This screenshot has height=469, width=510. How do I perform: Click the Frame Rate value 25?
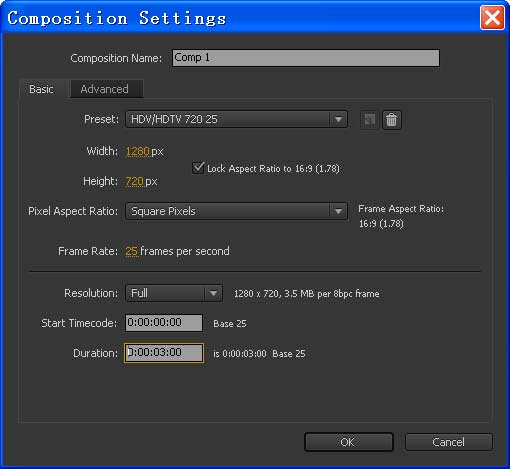[x=131, y=251]
